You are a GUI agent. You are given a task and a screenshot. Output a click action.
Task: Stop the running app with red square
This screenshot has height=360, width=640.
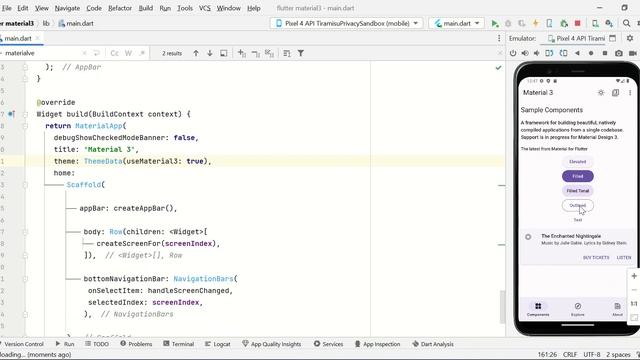[578, 24]
